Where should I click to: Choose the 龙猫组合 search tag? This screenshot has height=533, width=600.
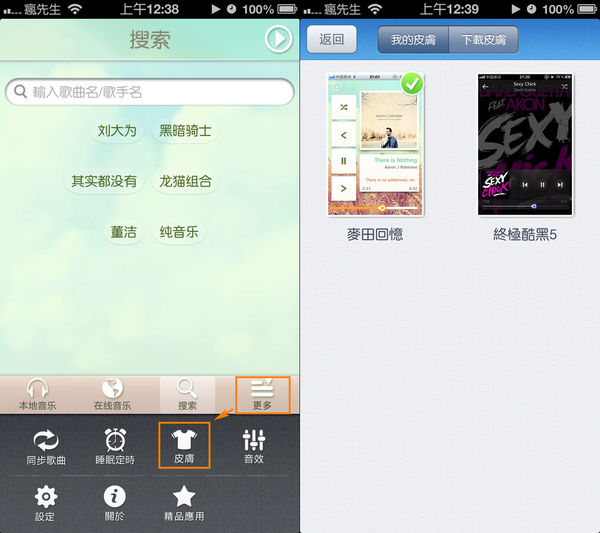(185, 182)
